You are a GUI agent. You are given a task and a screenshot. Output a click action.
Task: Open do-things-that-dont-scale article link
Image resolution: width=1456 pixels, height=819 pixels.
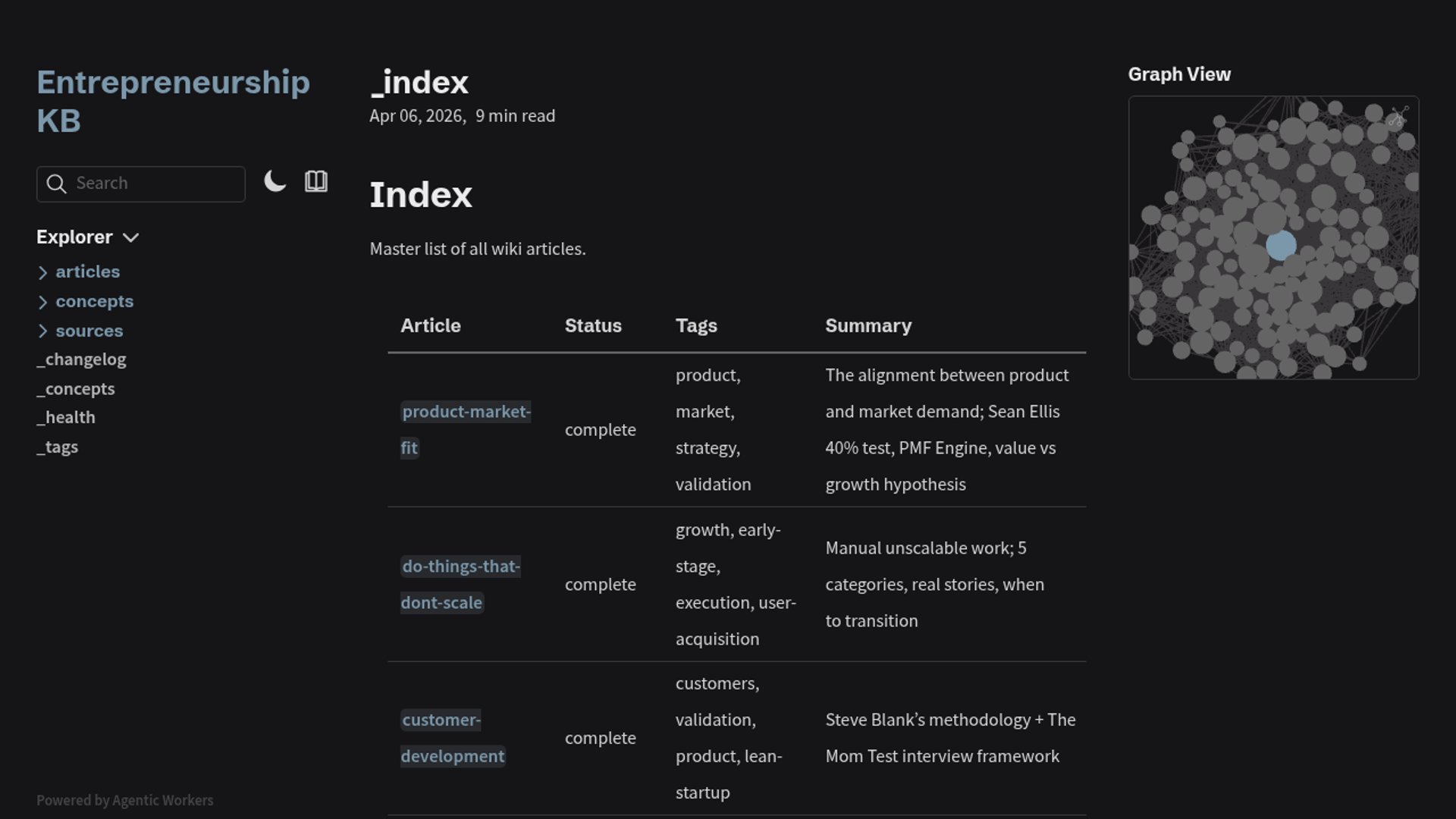(x=460, y=566)
